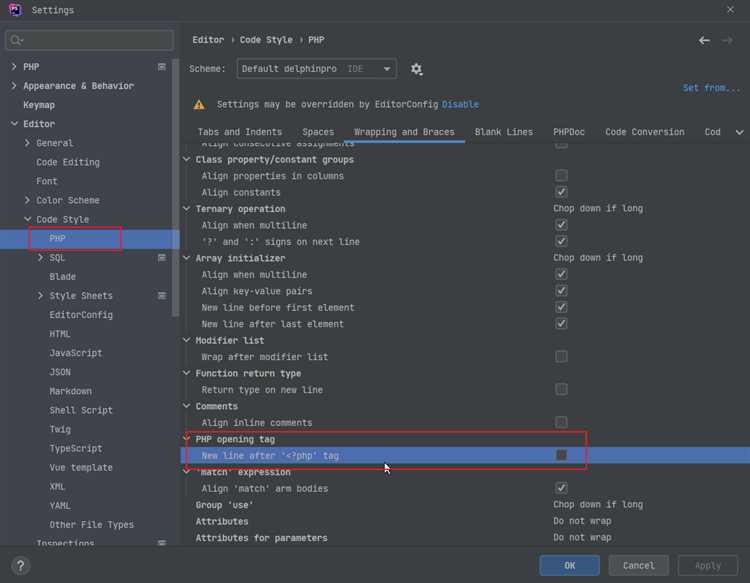
Task: Enable New line after '<?php' tag checkbox
Action: pyautogui.click(x=561, y=455)
